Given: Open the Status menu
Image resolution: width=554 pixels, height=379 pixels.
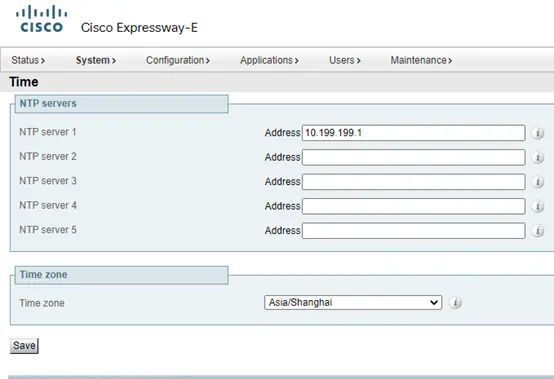Looking at the screenshot, I should click(x=28, y=60).
